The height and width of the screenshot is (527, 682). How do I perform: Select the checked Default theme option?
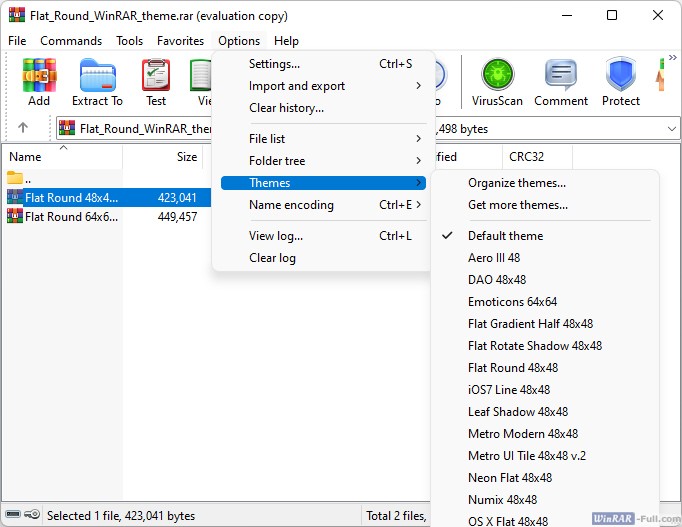coord(505,236)
